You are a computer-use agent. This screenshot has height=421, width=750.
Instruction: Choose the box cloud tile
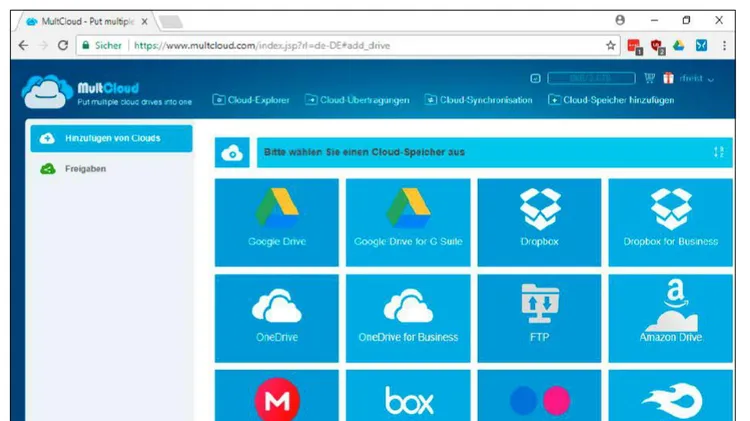(408, 396)
